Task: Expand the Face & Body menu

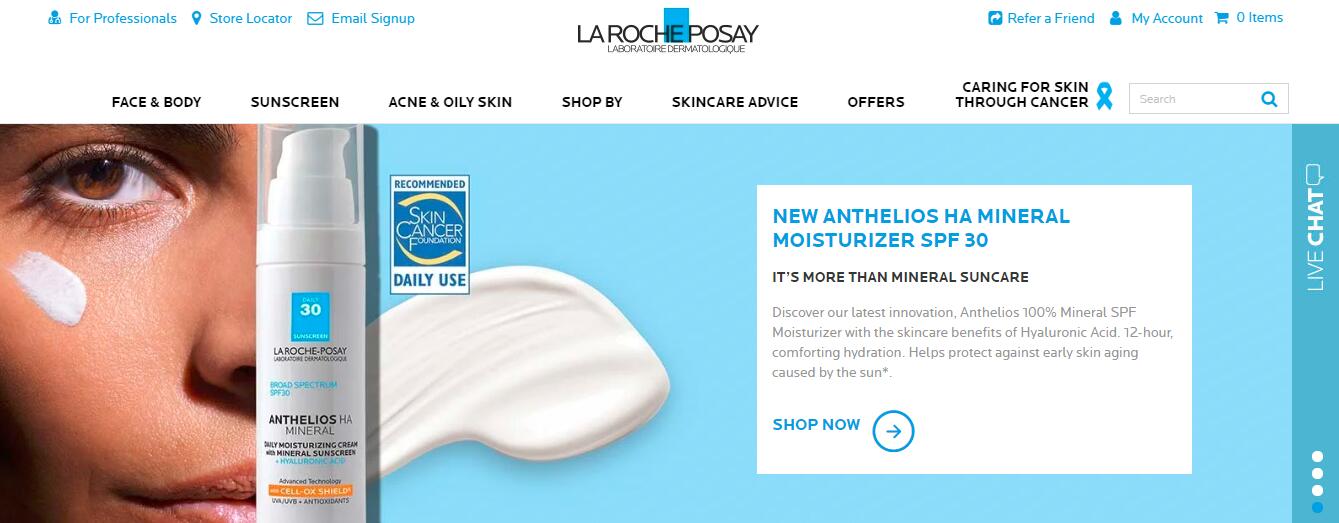Action: pos(156,102)
